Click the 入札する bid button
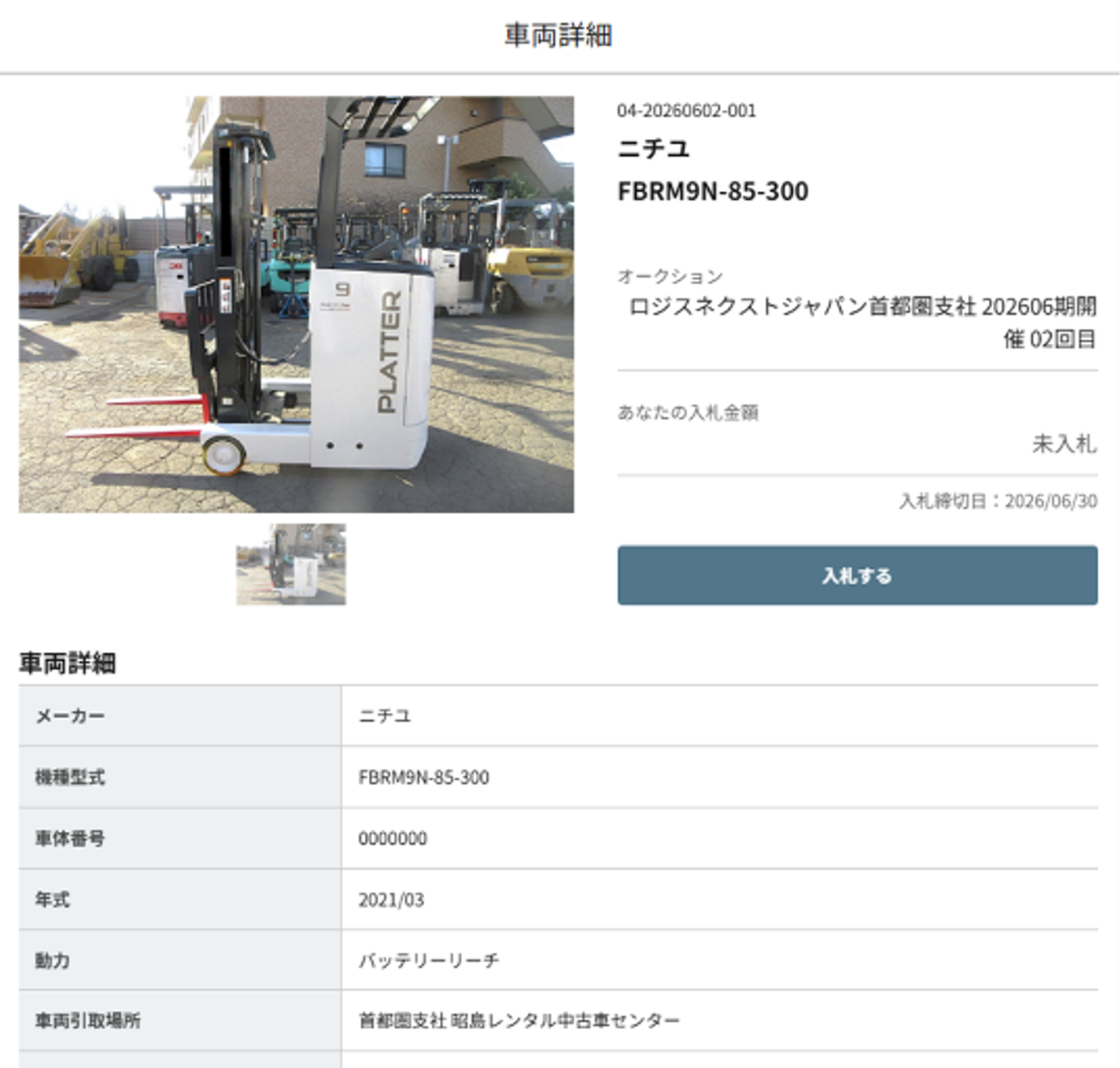This screenshot has width=1120, height=1068. pos(857,575)
